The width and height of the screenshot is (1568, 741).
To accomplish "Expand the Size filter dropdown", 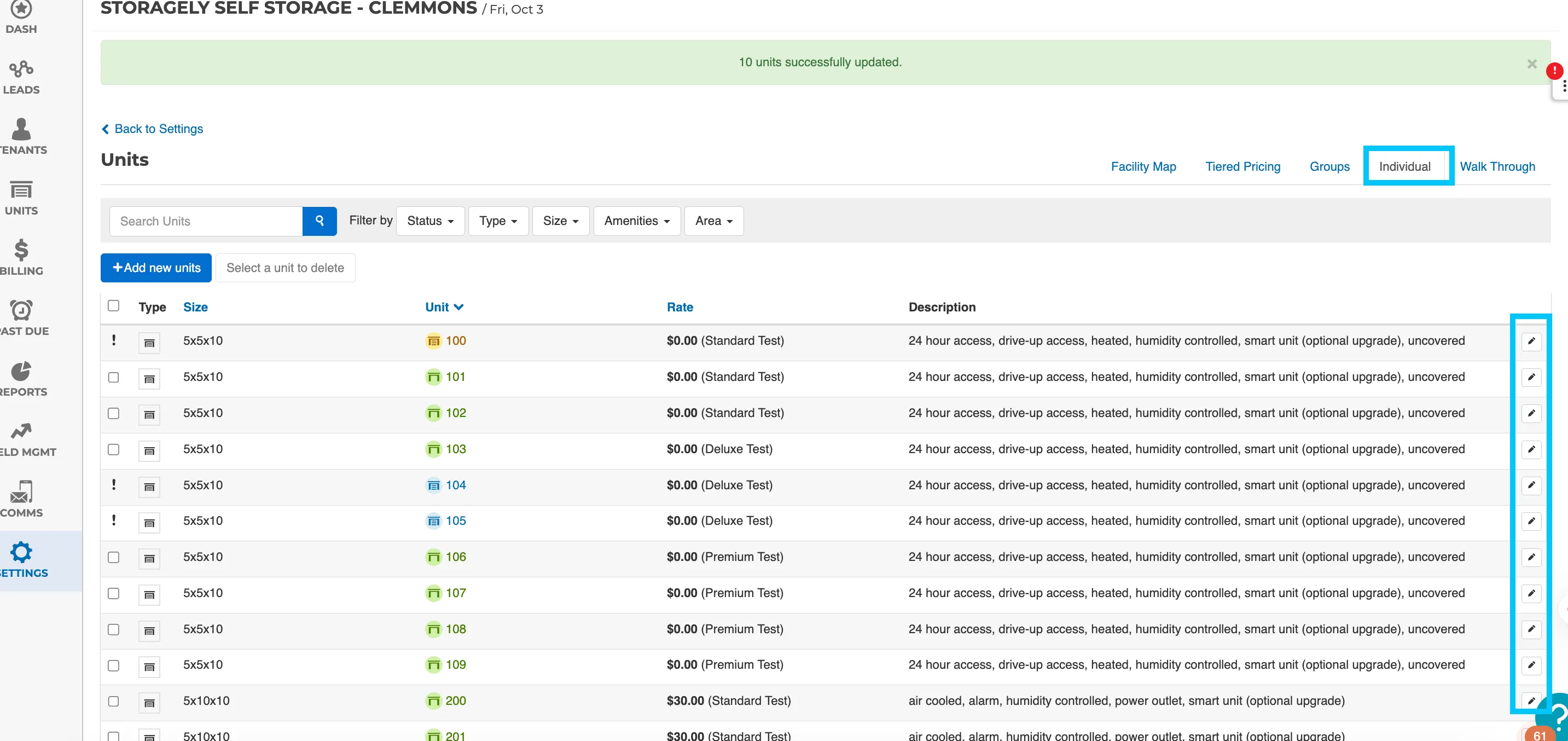I will click(561, 221).
